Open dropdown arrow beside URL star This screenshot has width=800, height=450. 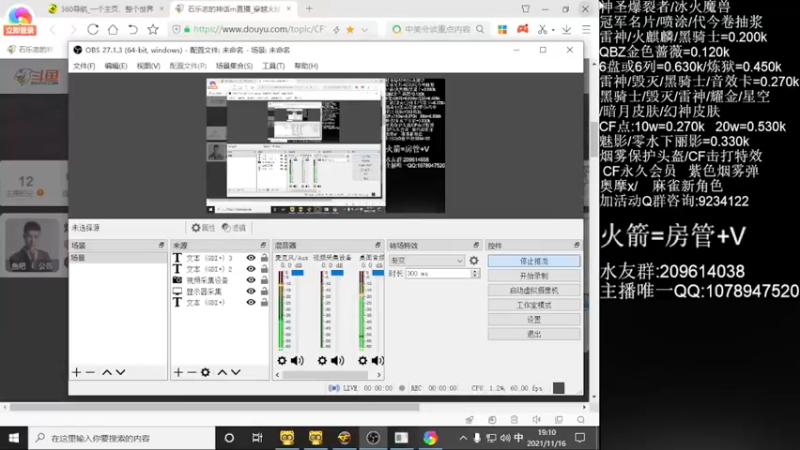click(x=364, y=30)
